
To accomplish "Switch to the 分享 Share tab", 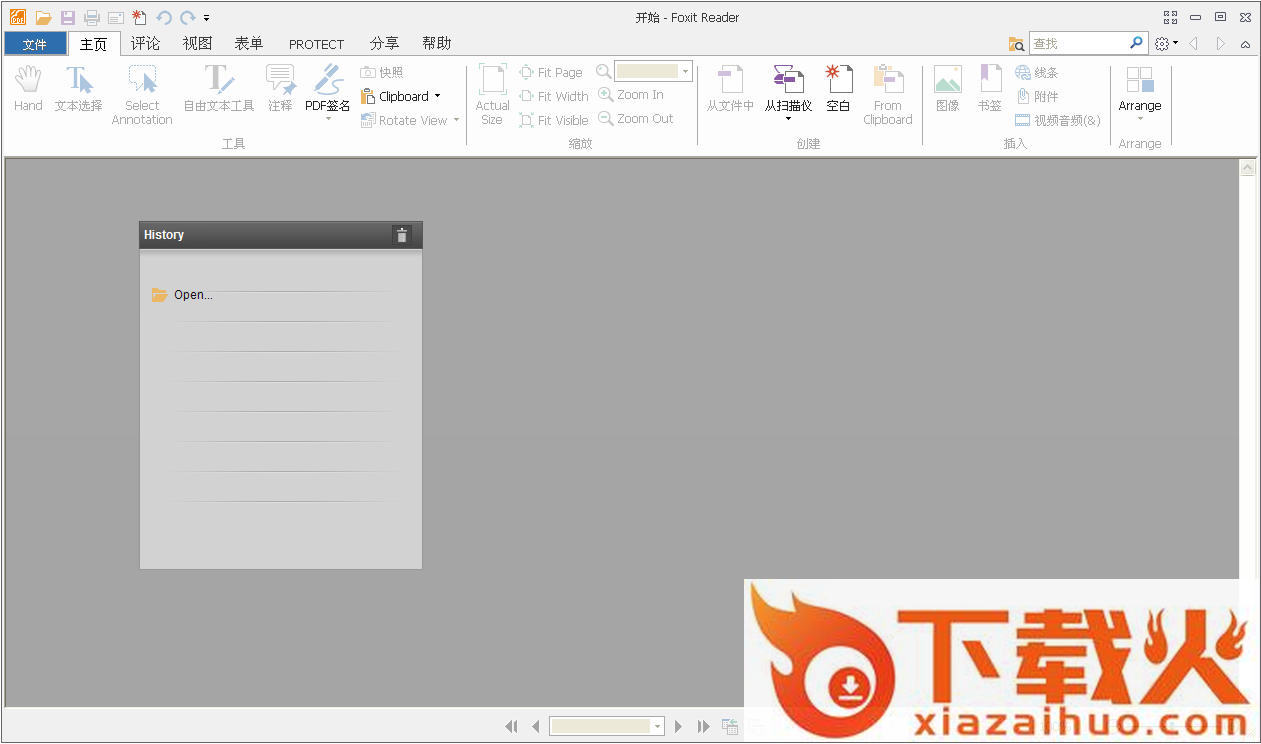I will [x=384, y=43].
